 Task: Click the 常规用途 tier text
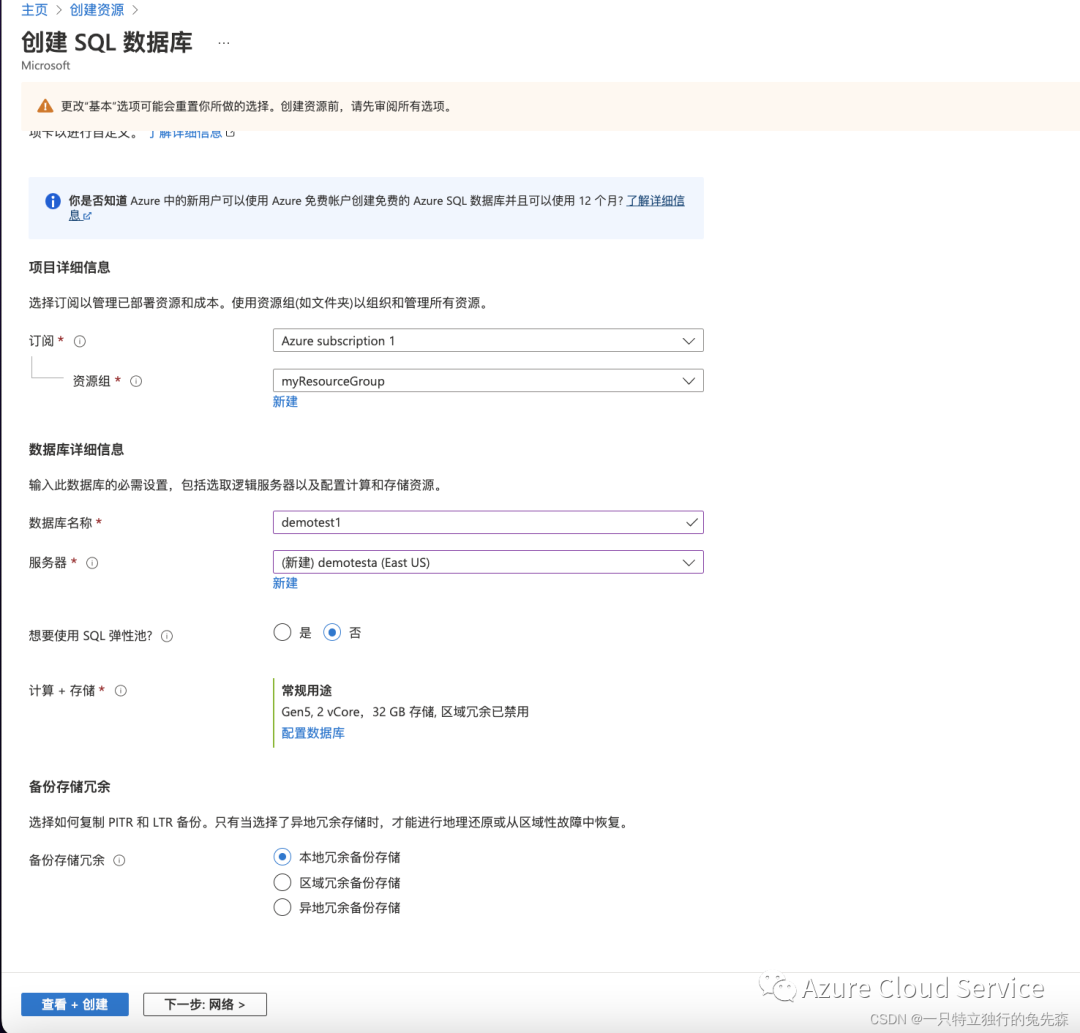(x=307, y=691)
